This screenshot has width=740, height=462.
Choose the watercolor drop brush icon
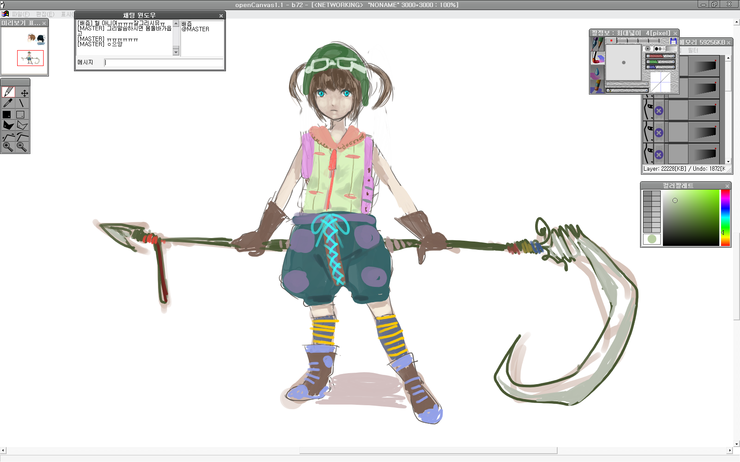pos(597,72)
